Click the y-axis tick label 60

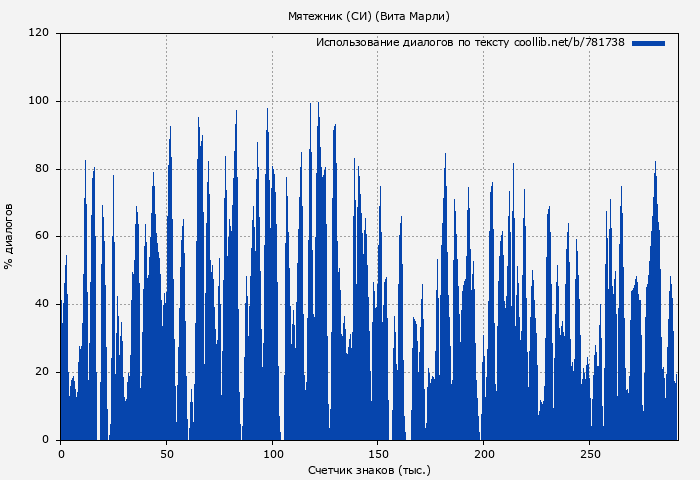42,237
